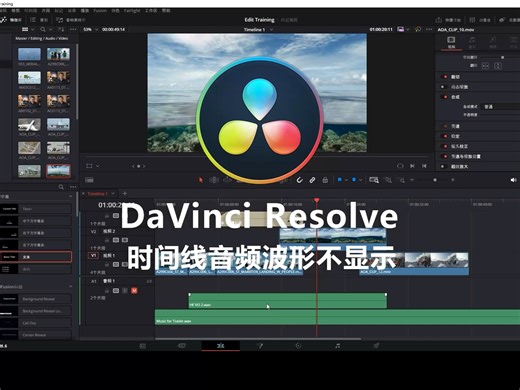Enable the Dynamic Zoom switch
This screenshot has width=520, height=390.
(x=443, y=87)
